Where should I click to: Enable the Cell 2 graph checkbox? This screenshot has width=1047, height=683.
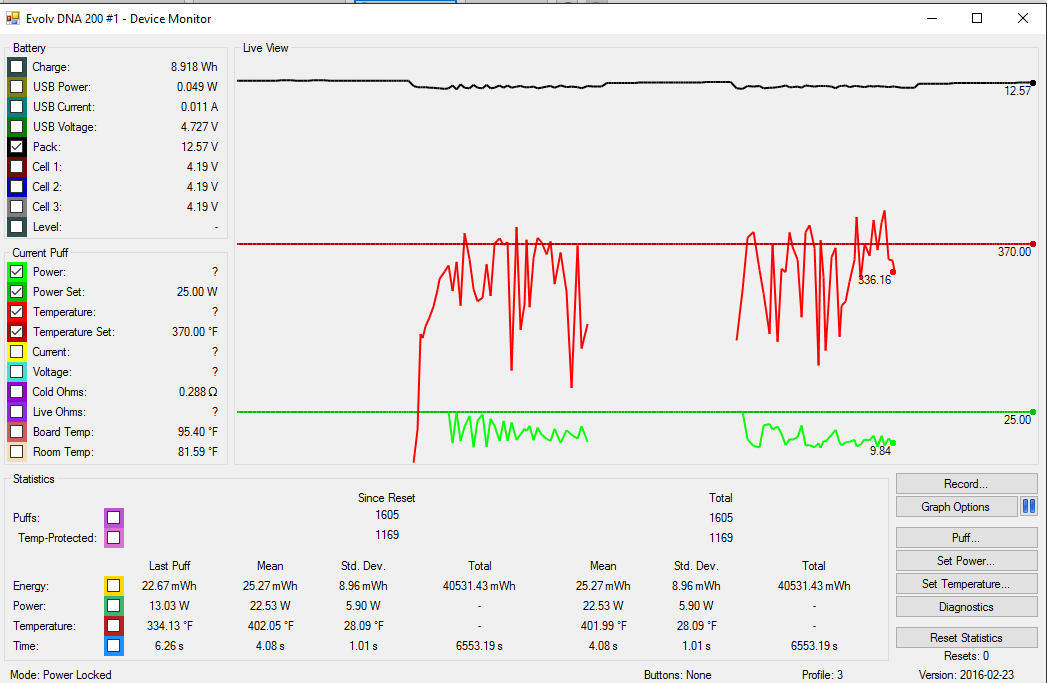coord(17,187)
